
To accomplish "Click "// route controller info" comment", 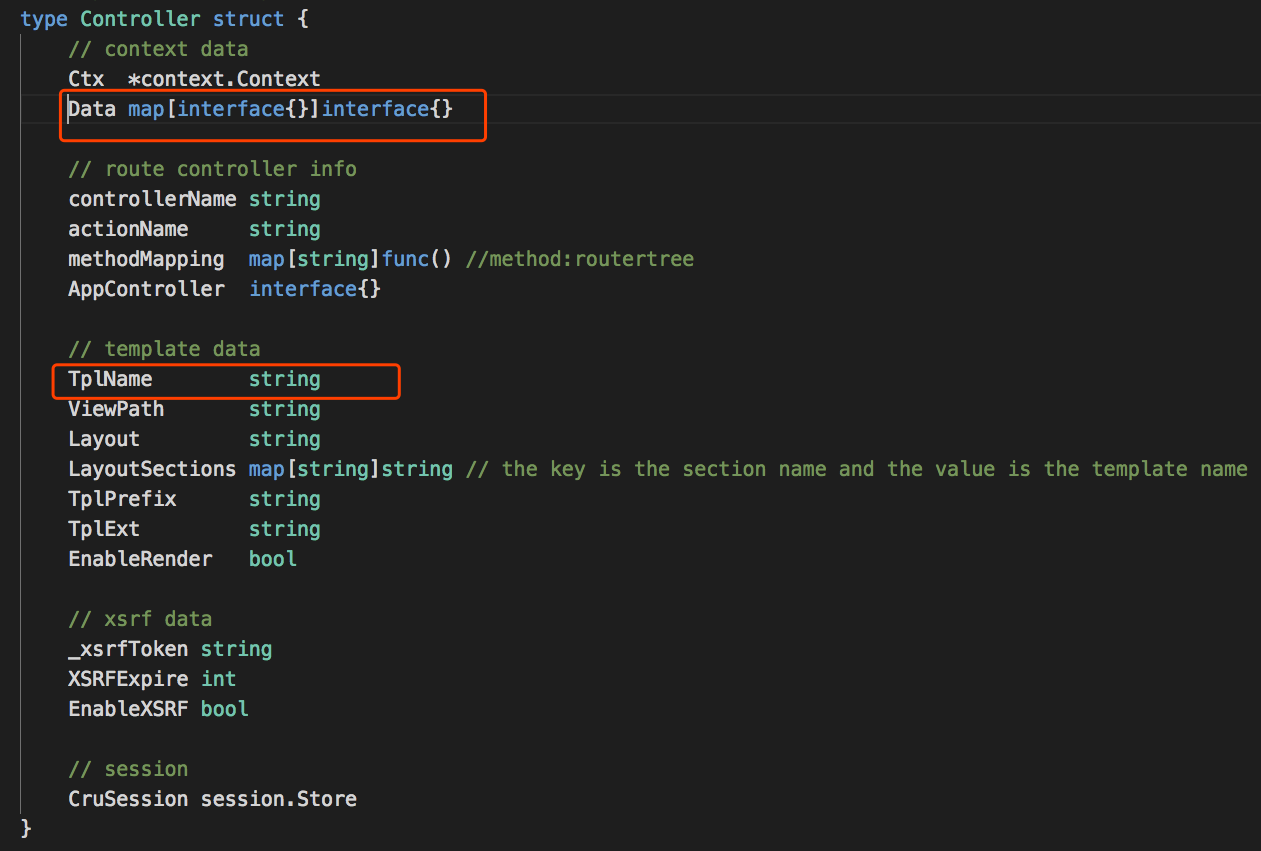I will 212,169.
